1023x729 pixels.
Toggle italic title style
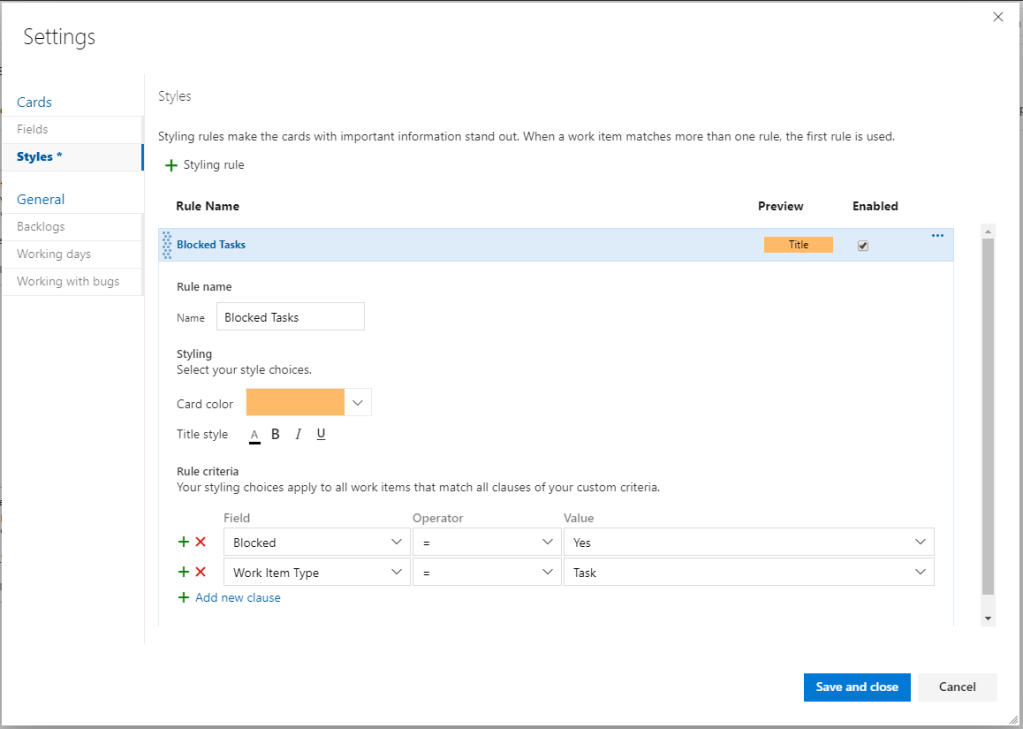[x=298, y=434]
